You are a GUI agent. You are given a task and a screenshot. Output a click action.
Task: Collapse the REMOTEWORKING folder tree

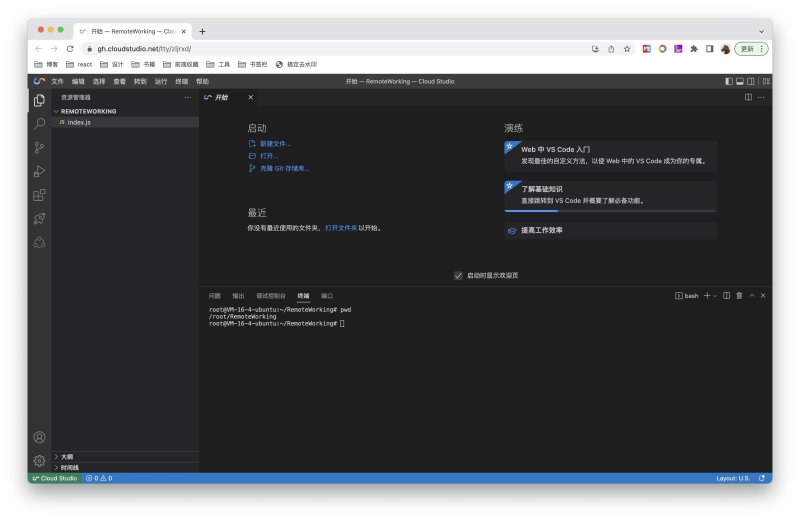[56, 111]
